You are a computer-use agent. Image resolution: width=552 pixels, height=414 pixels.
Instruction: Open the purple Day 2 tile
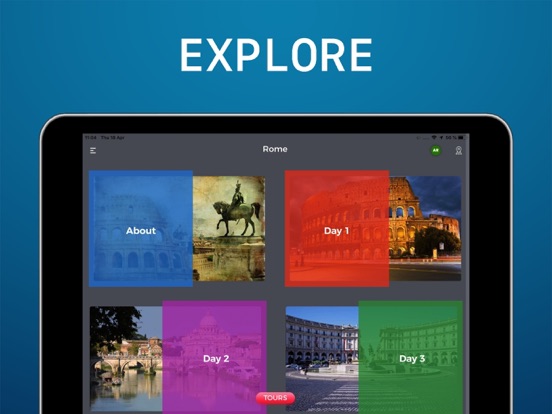(214, 357)
